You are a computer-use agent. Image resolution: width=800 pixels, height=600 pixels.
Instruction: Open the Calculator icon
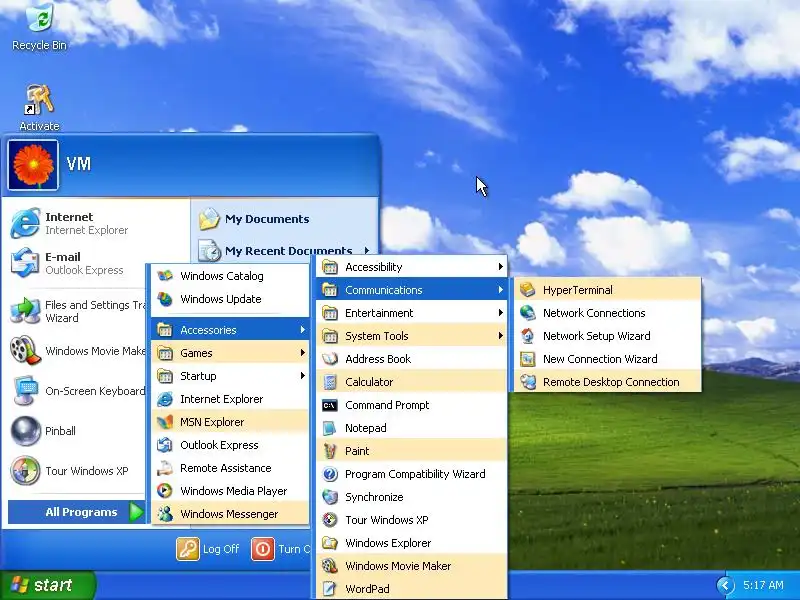click(330, 382)
